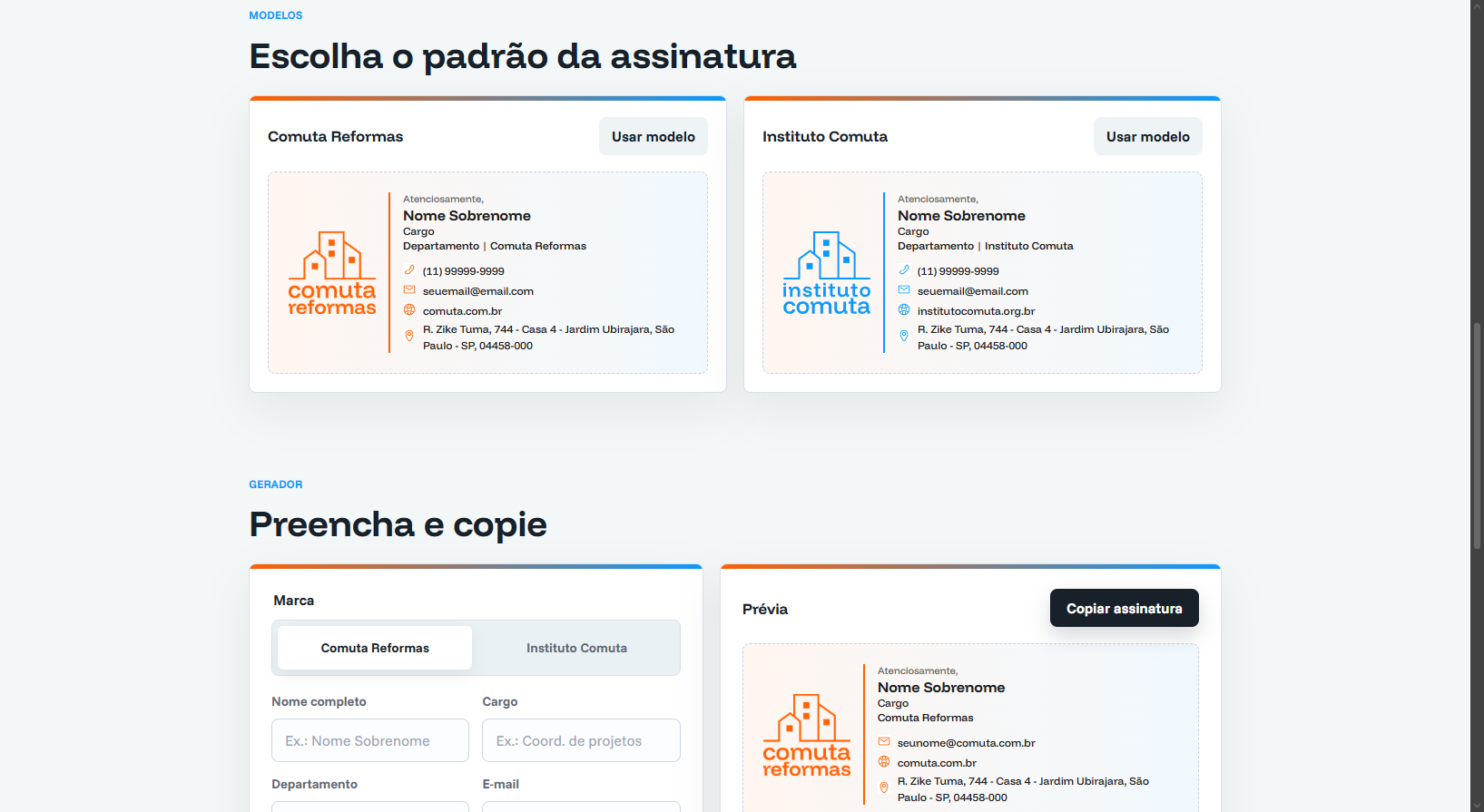The height and width of the screenshot is (812, 1484).
Task: Click the orange globe icon beside comuta.com.br in Comuta Reformas model
Action: (x=409, y=310)
